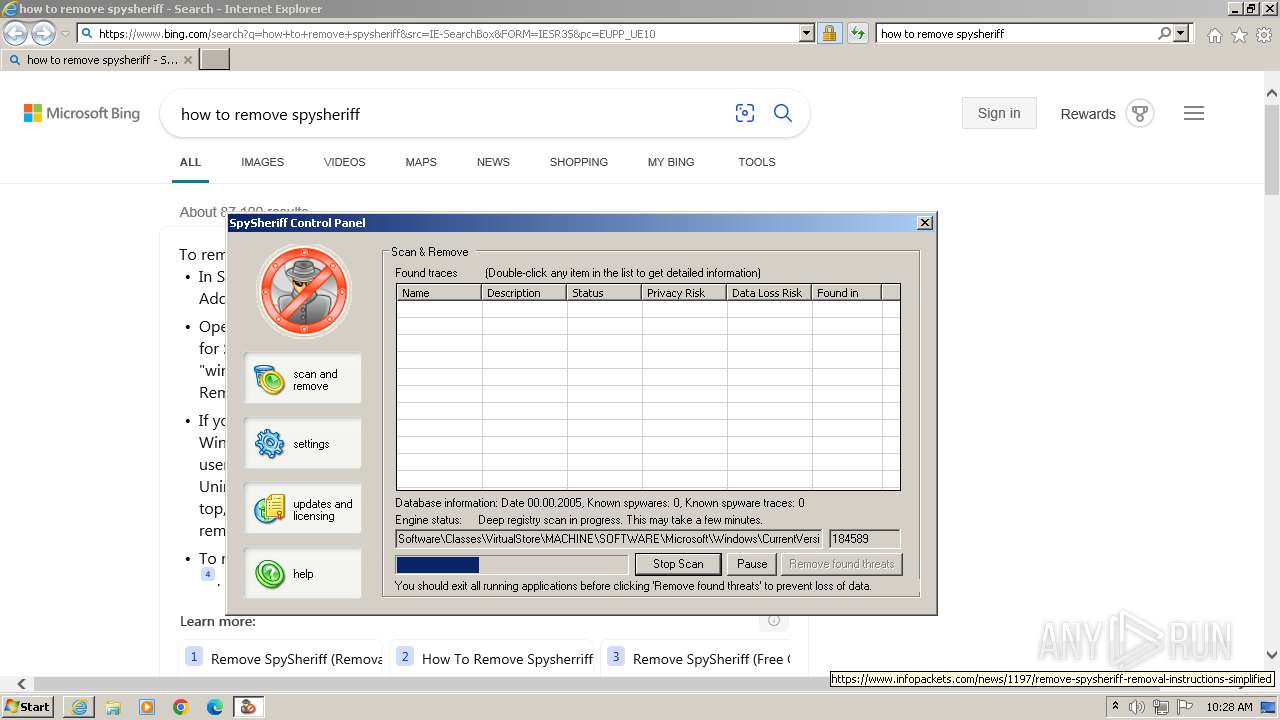Open updates and licensing section

pyautogui.click(x=303, y=509)
